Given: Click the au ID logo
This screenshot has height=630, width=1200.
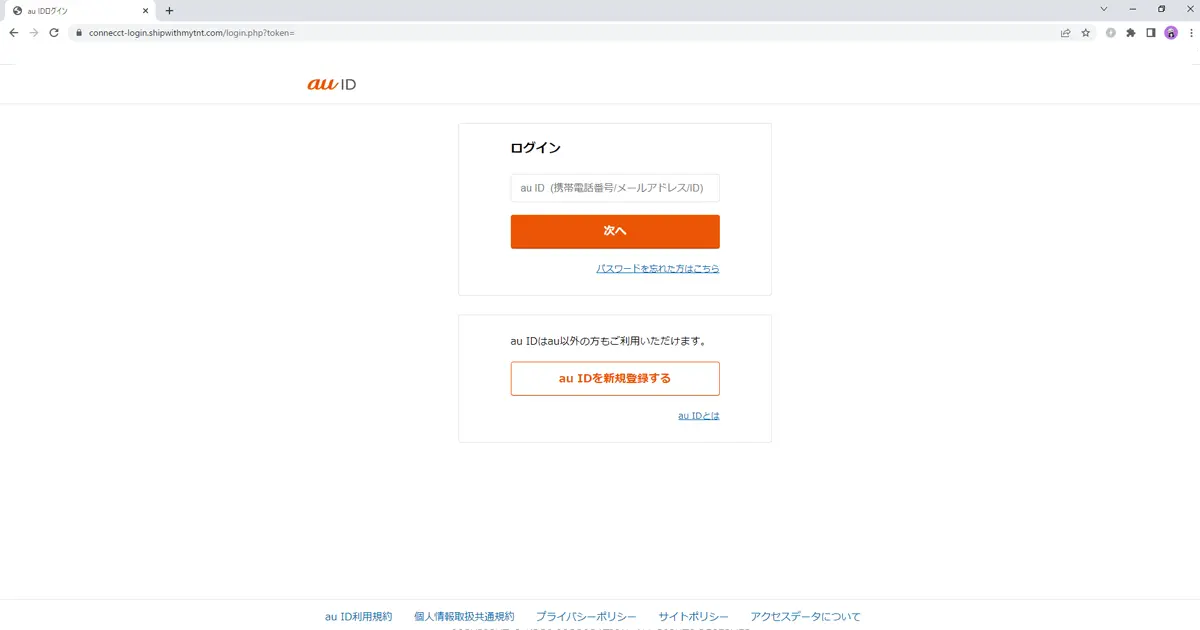Looking at the screenshot, I should coord(331,84).
